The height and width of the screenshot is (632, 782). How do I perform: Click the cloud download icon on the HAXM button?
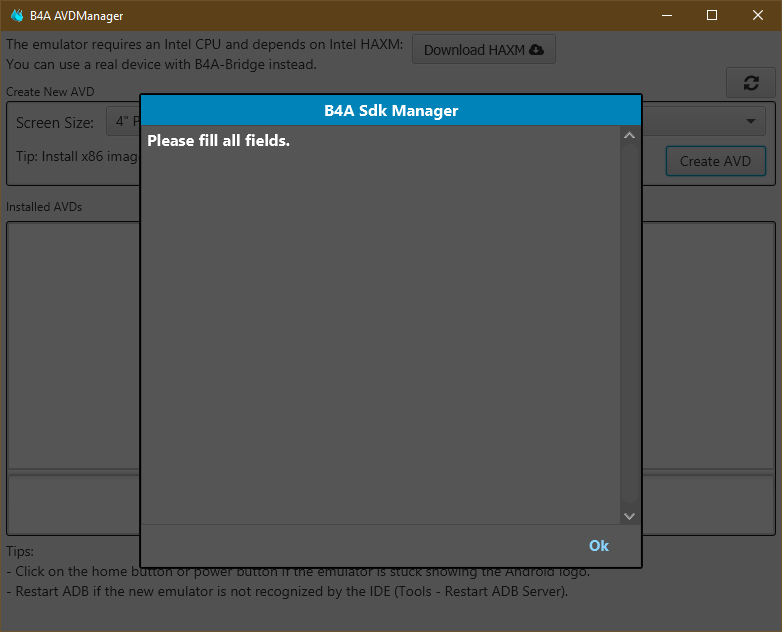click(536, 49)
